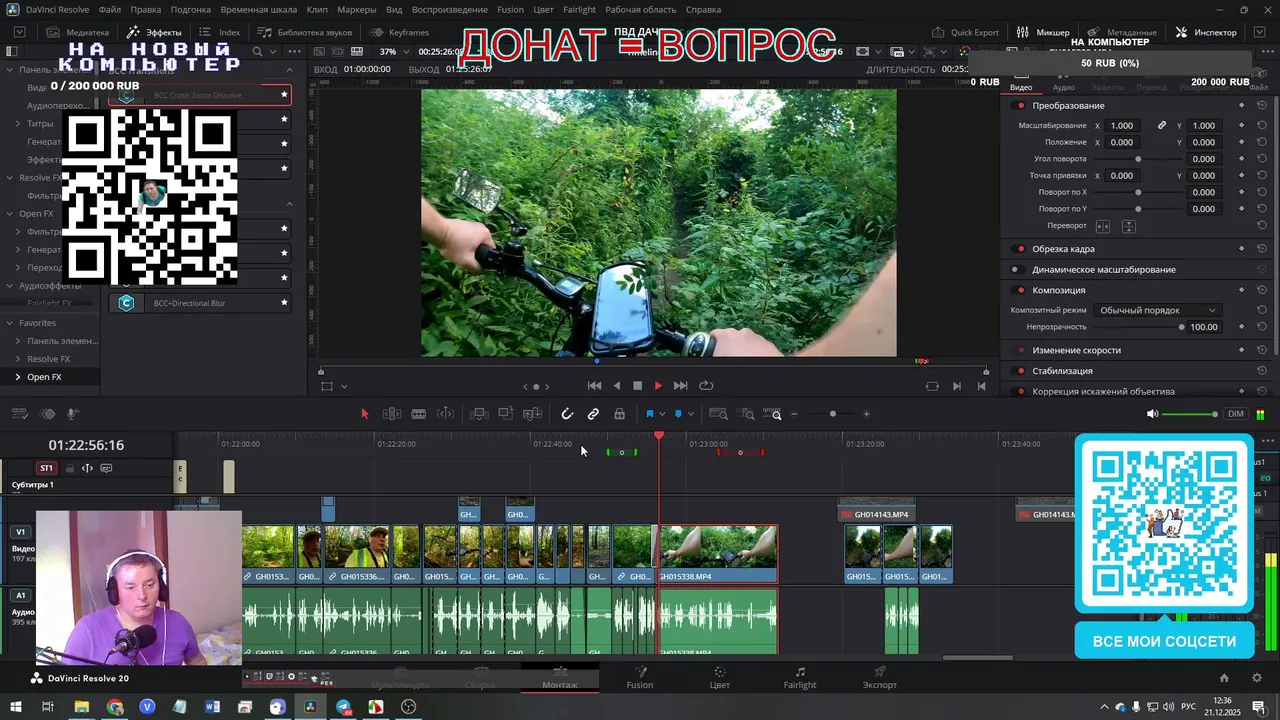Image resolution: width=1280 pixels, height=720 pixels.
Task: Open the Библиотека звуков panel
Action: (x=304, y=32)
